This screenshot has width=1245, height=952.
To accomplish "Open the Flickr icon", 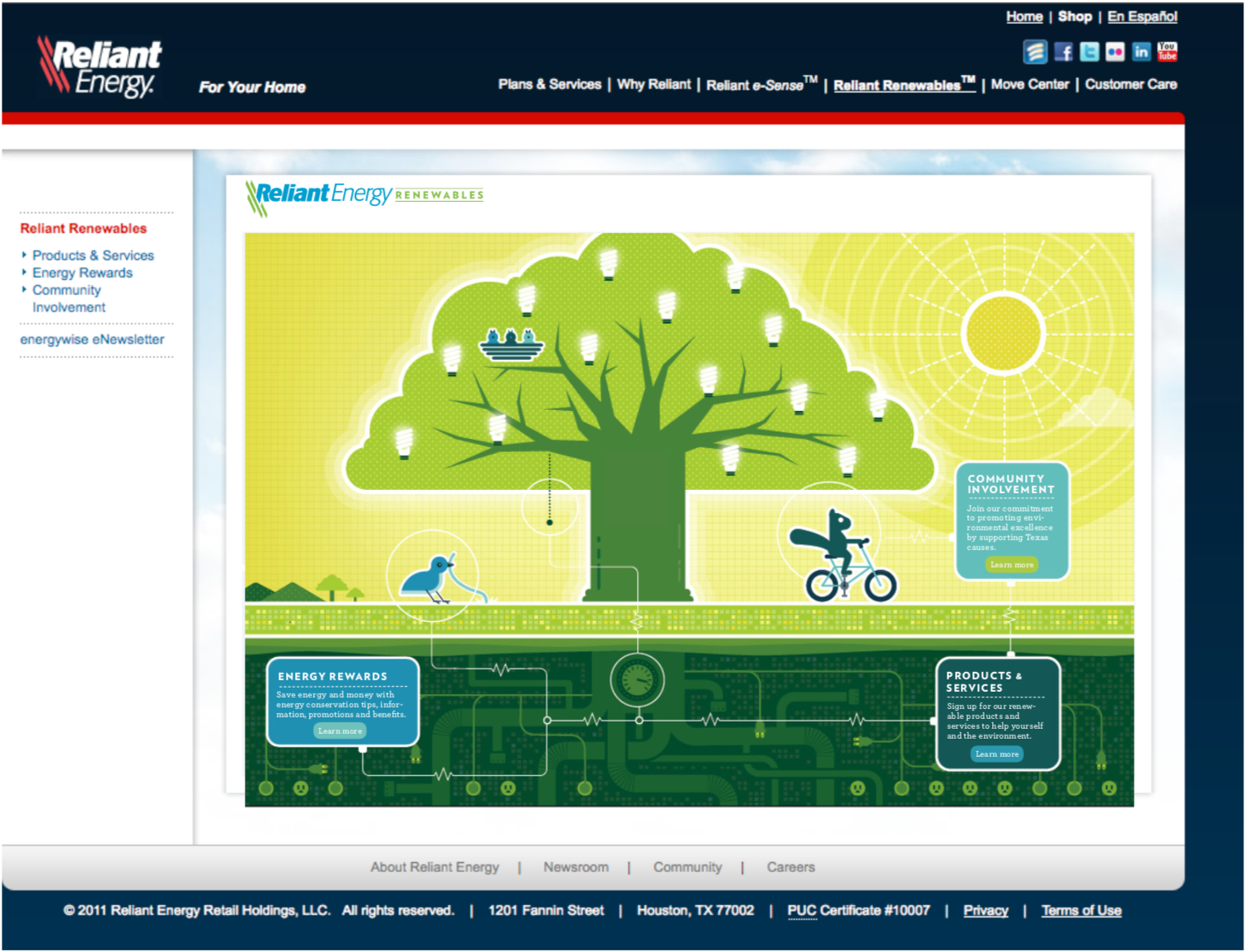I will point(1115,53).
